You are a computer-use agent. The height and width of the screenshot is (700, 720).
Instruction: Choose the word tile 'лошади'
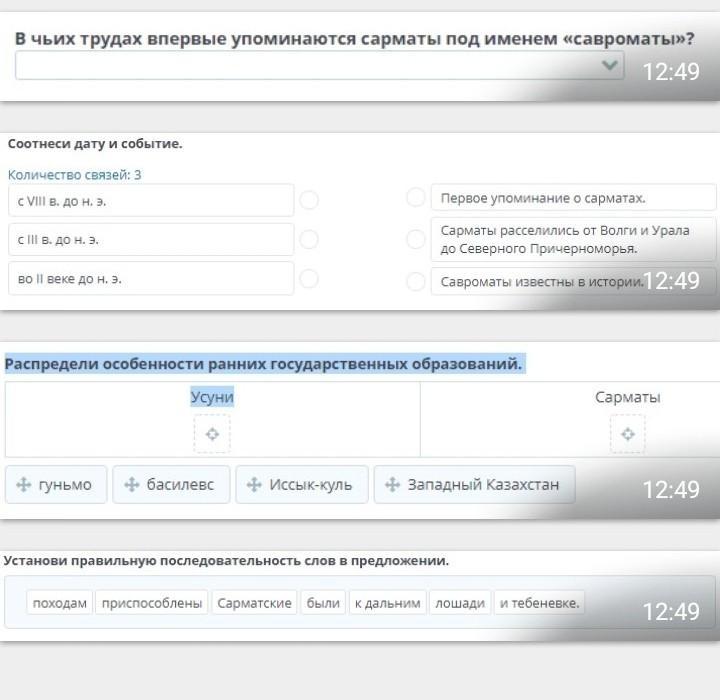(460, 603)
